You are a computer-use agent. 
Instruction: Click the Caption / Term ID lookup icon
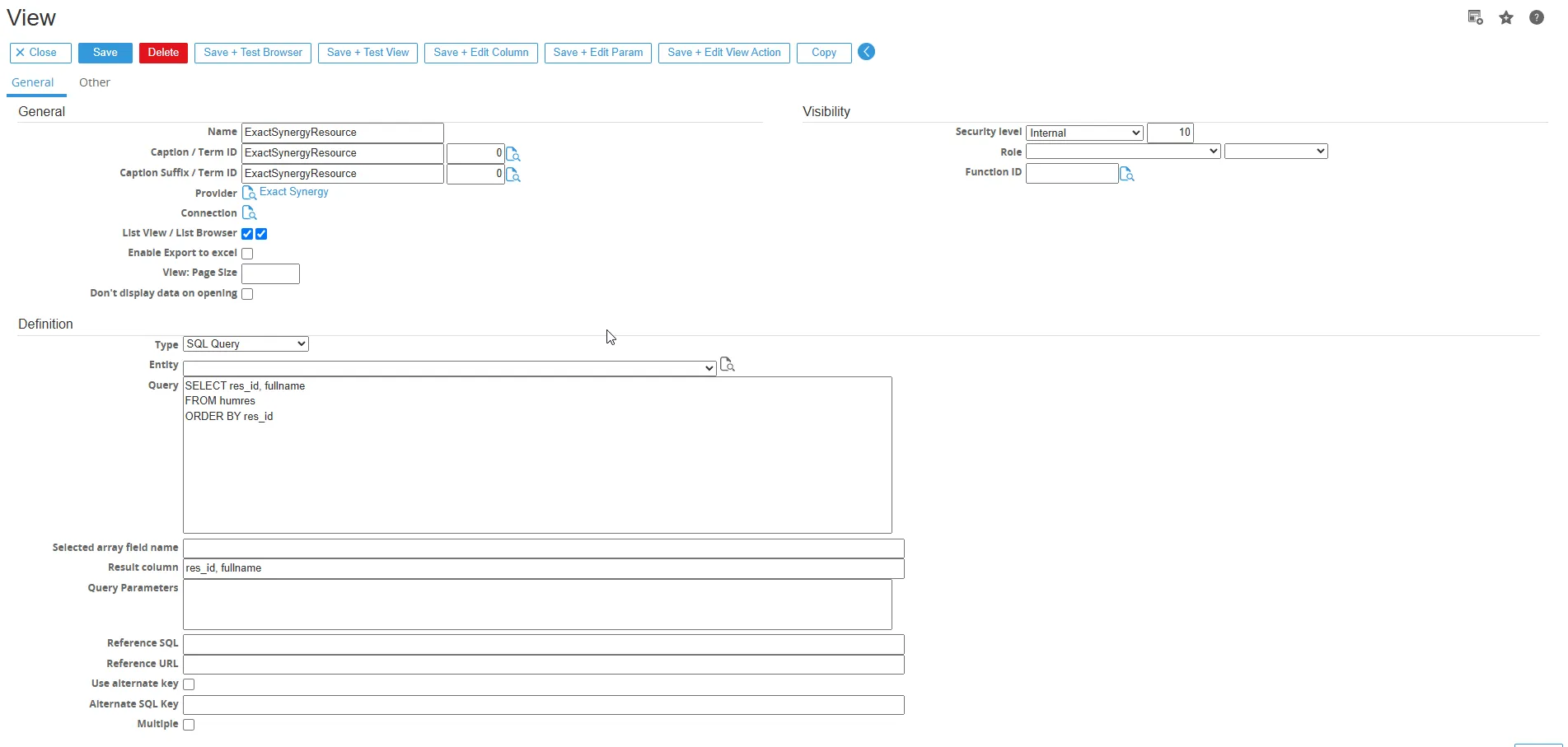pyautogui.click(x=513, y=154)
